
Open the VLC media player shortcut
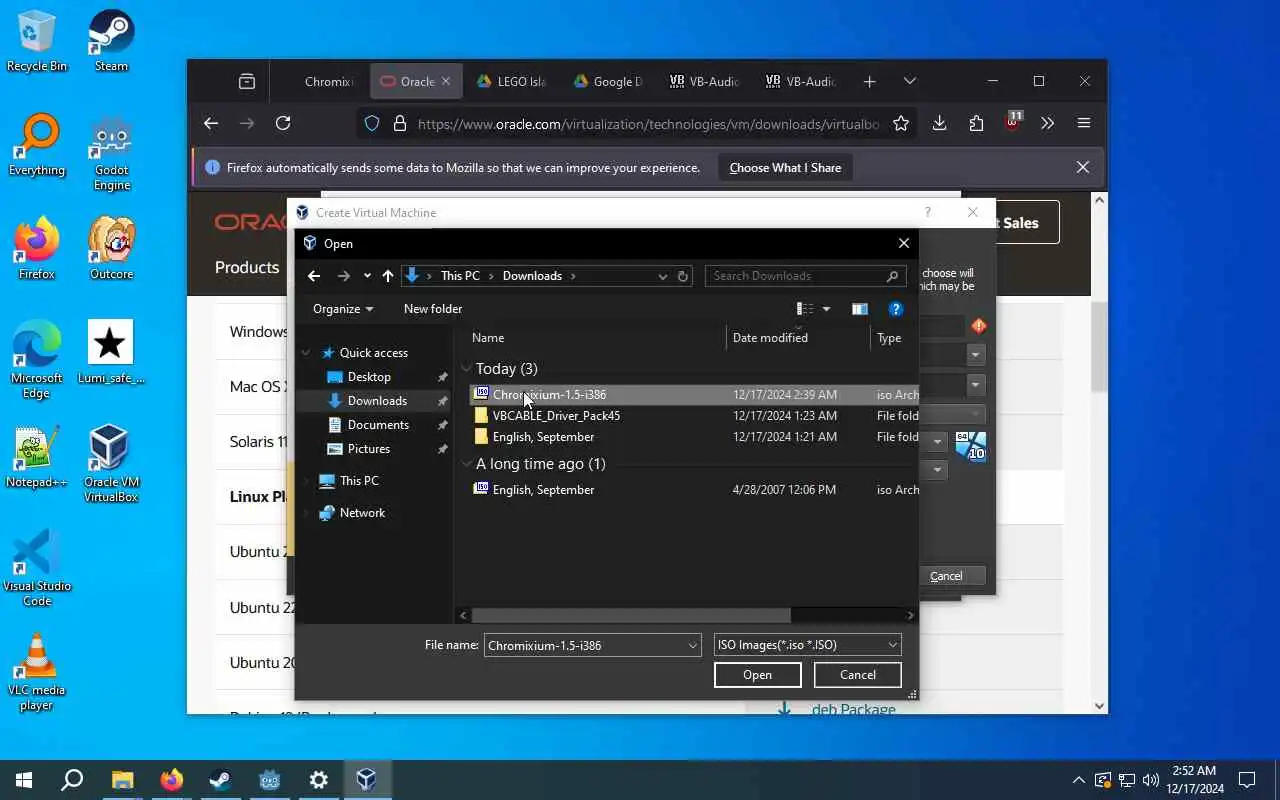pyautogui.click(x=37, y=672)
